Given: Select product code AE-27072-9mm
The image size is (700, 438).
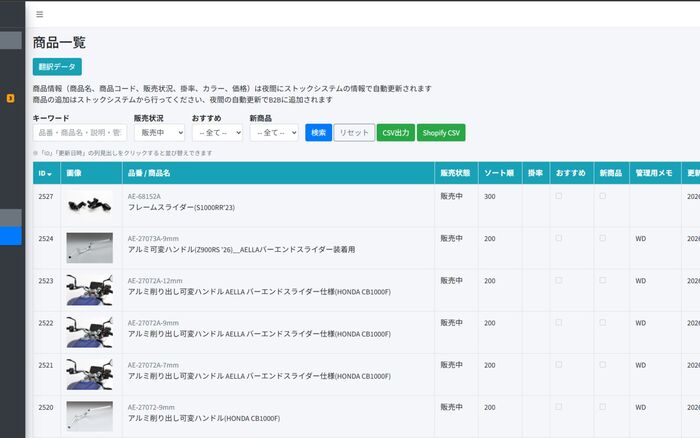Looking at the screenshot, I should pos(151,407).
